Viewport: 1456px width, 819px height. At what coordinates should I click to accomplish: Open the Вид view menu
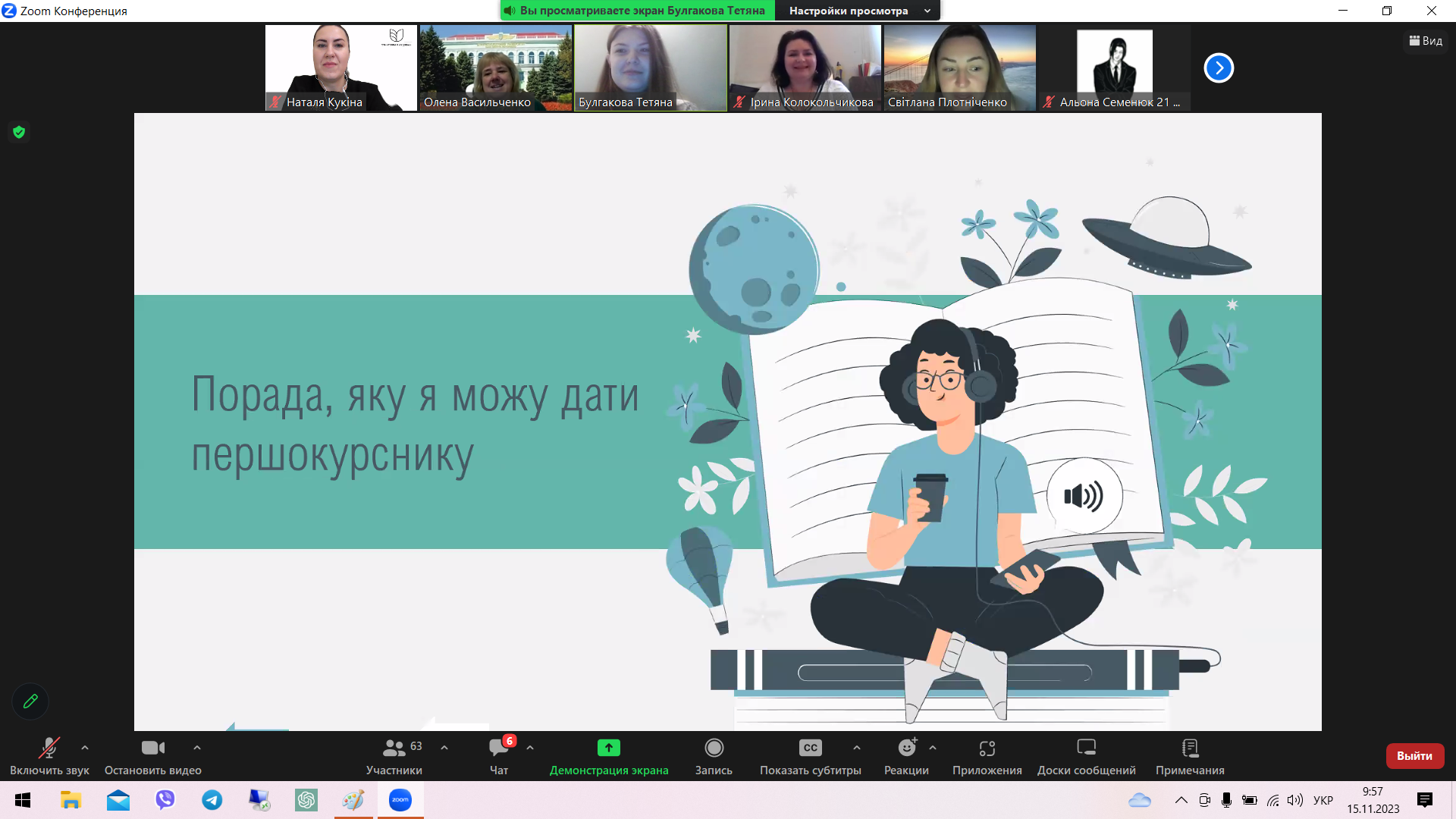point(1426,41)
